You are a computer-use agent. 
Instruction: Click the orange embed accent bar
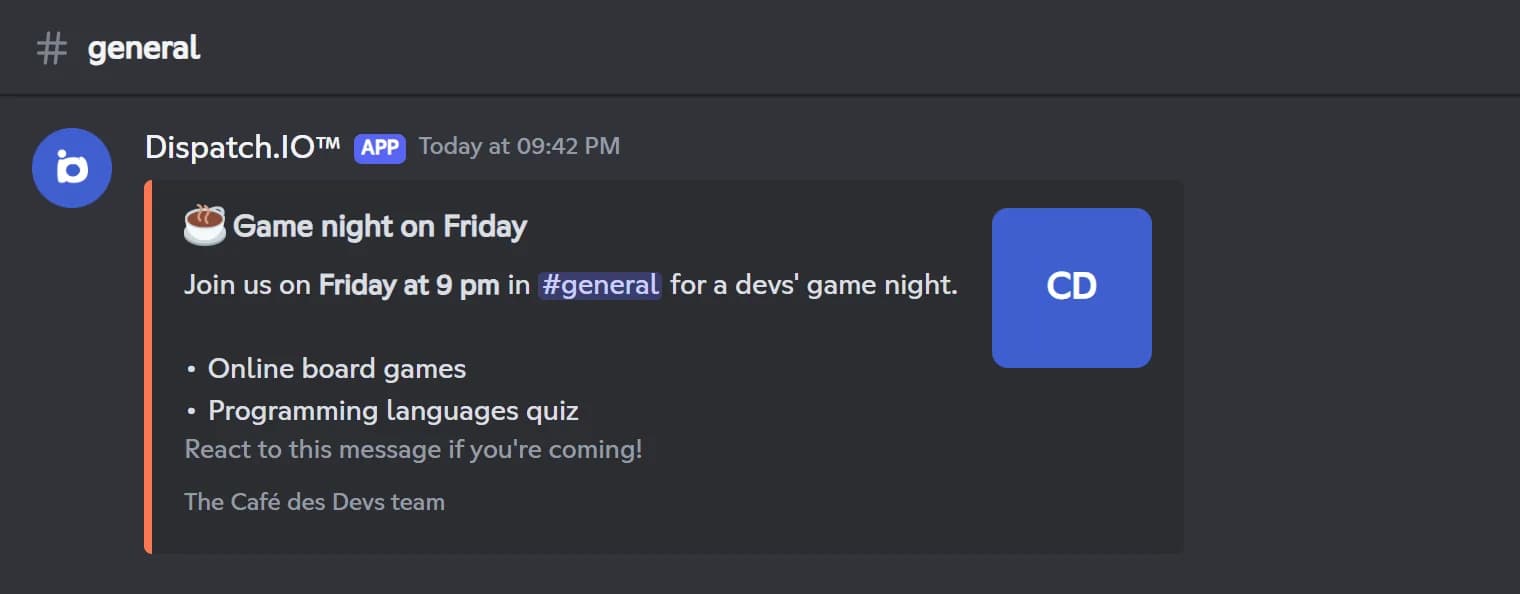(x=148, y=367)
